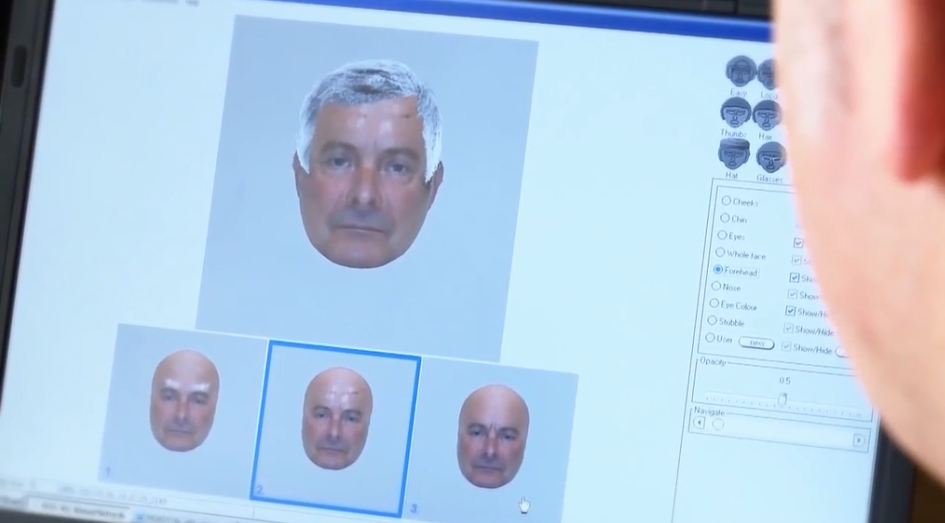
Task: Click the Opacity slider handle
Action: click(x=782, y=399)
